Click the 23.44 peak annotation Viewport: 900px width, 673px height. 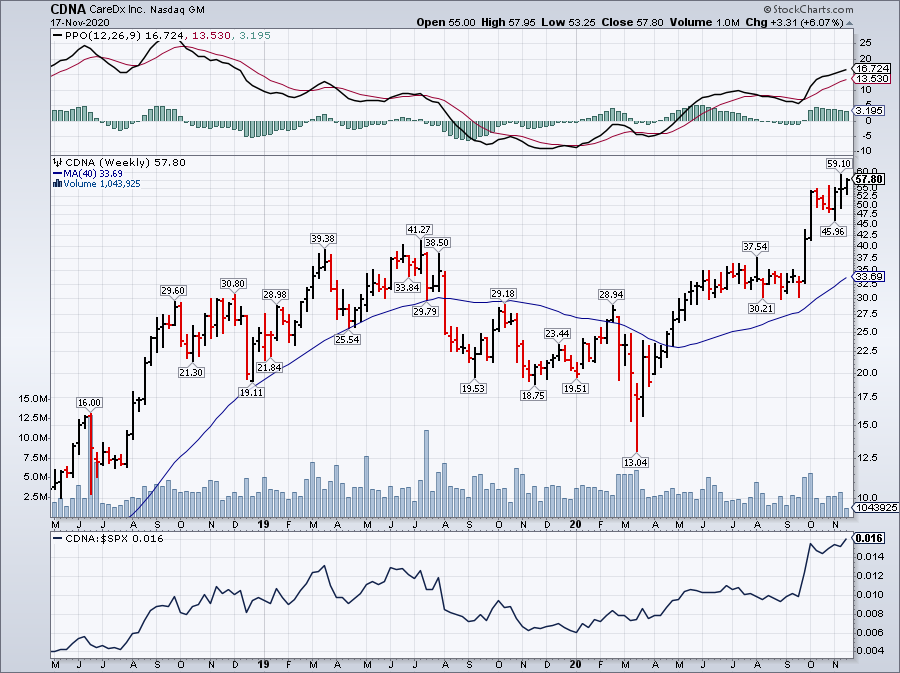click(557, 333)
